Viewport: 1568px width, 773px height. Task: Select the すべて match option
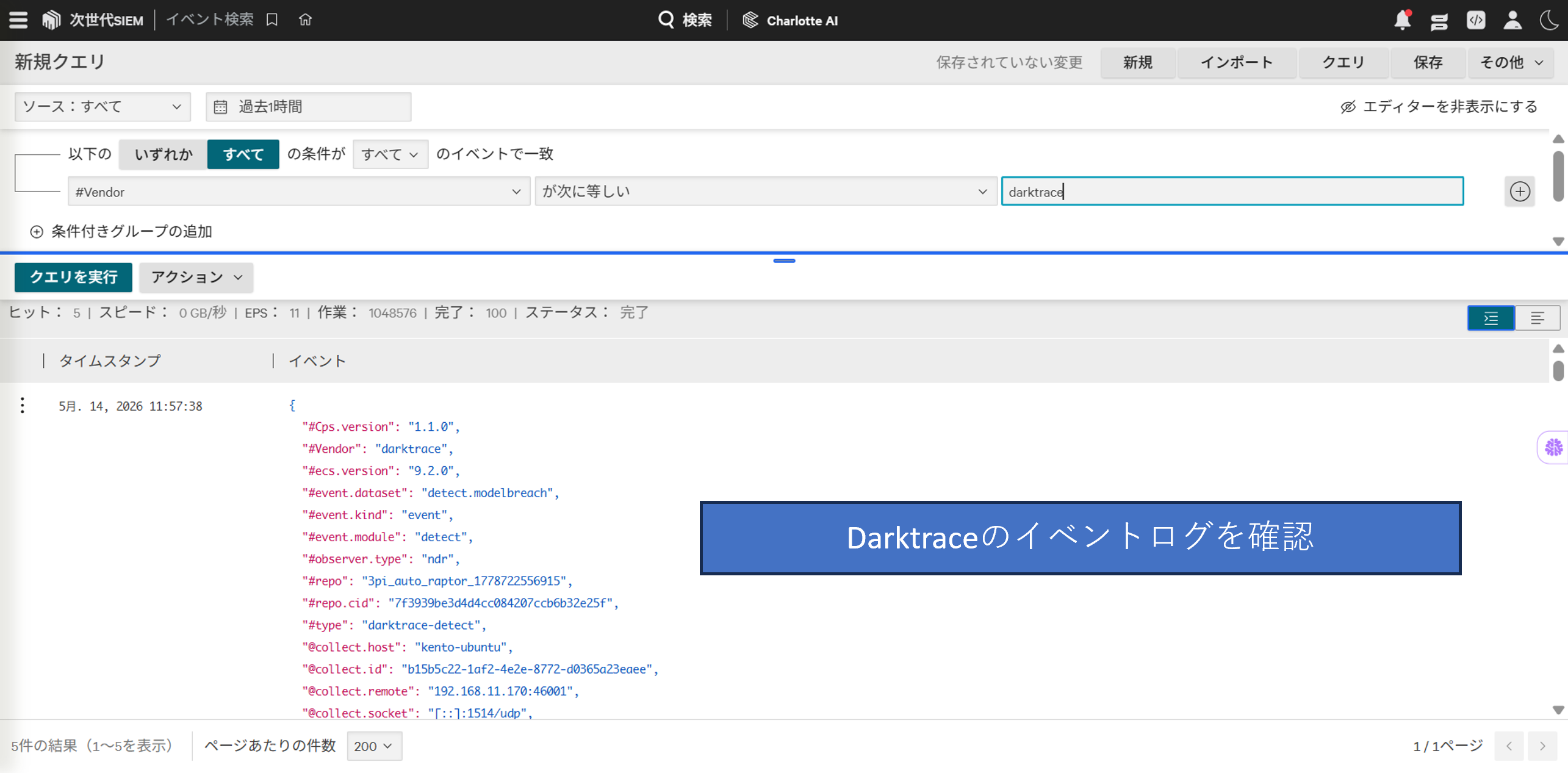pos(243,154)
